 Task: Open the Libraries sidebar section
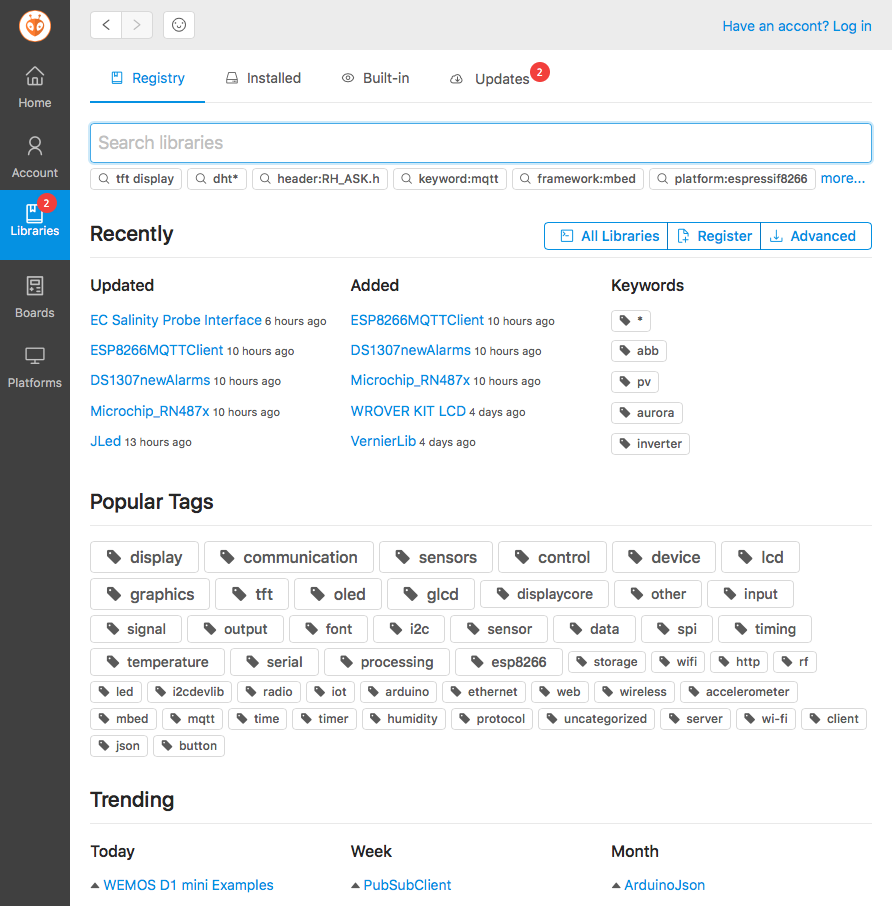click(35, 225)
